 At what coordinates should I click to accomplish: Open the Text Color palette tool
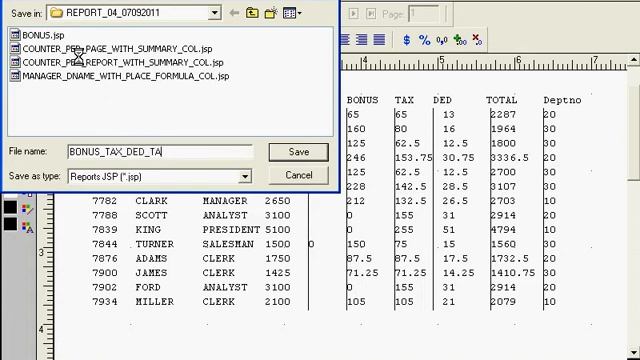pyautogui.click(x=27, y=227)
